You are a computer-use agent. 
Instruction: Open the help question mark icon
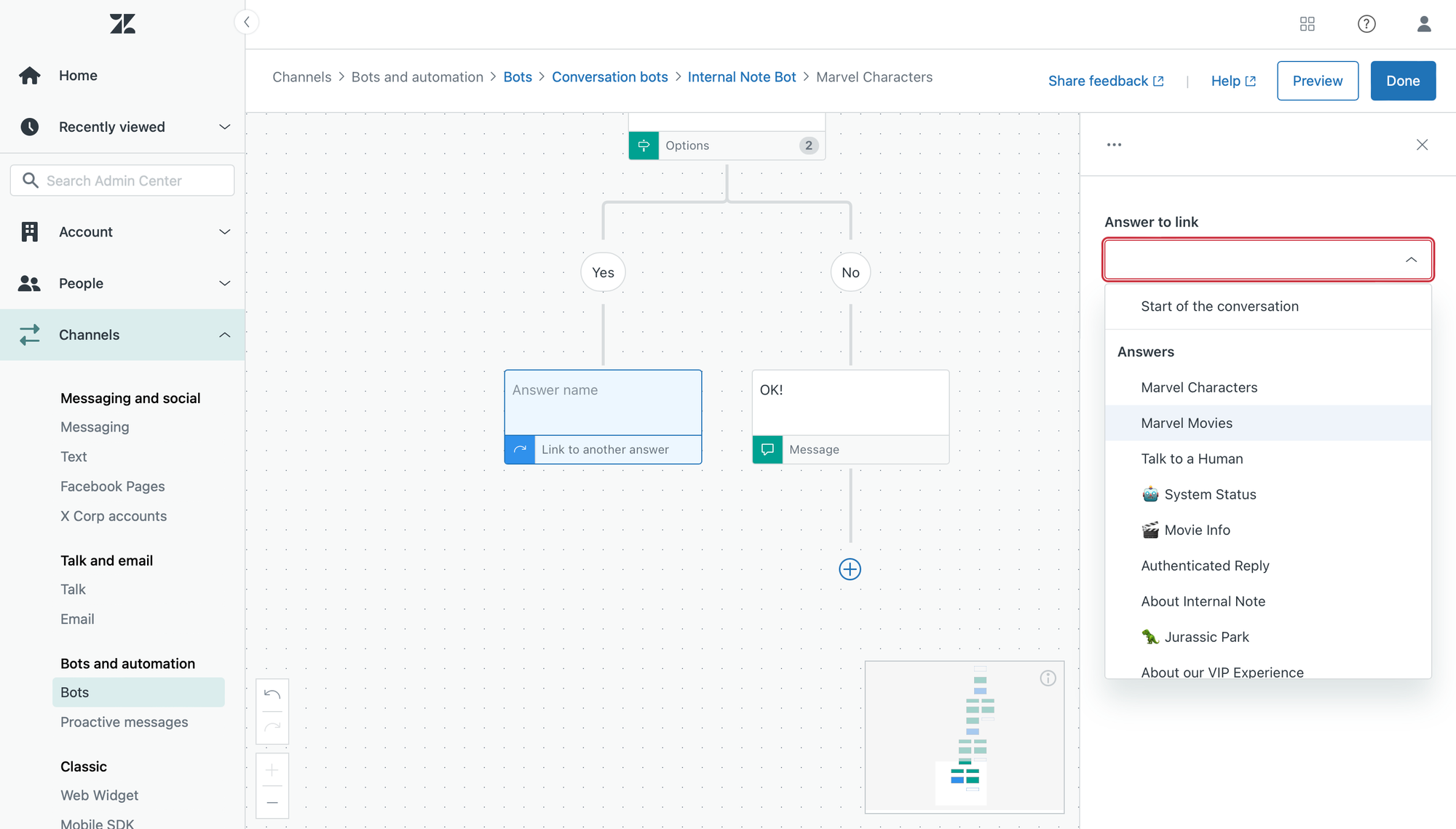click(x=1366, y=24)
